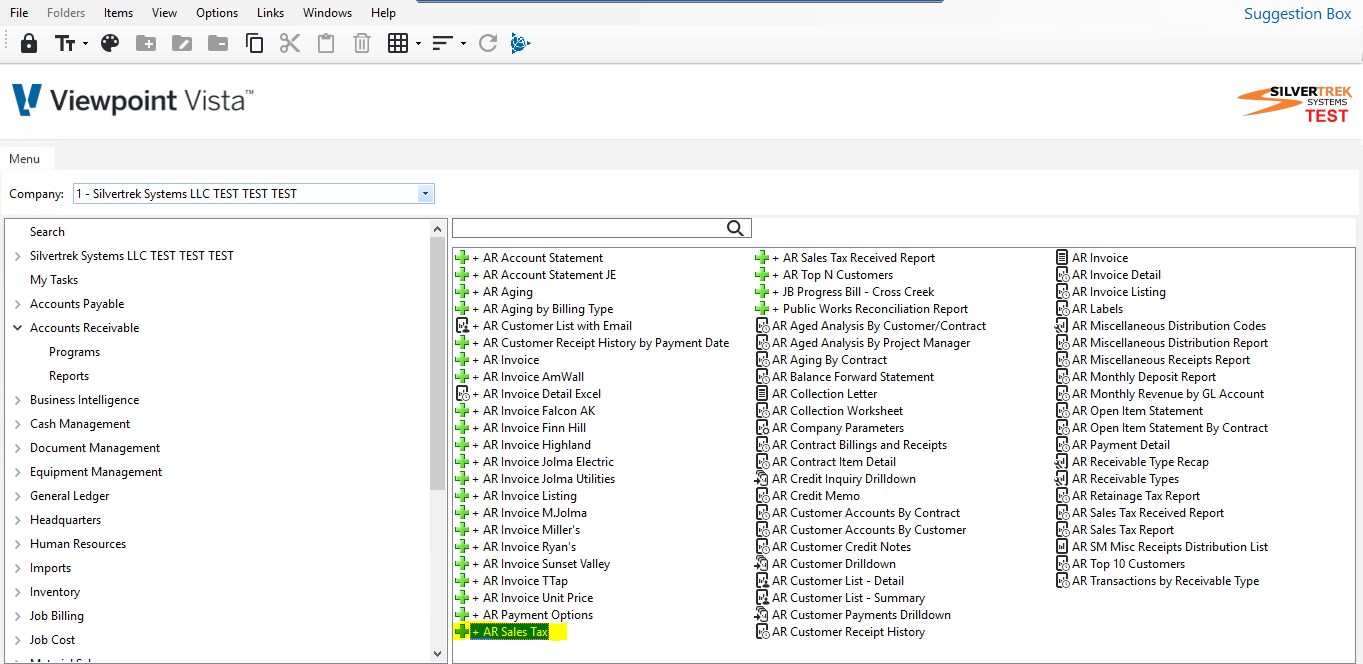Open AR Credit Memo entry
The image size is (1363, 664).
click(816, 496)
